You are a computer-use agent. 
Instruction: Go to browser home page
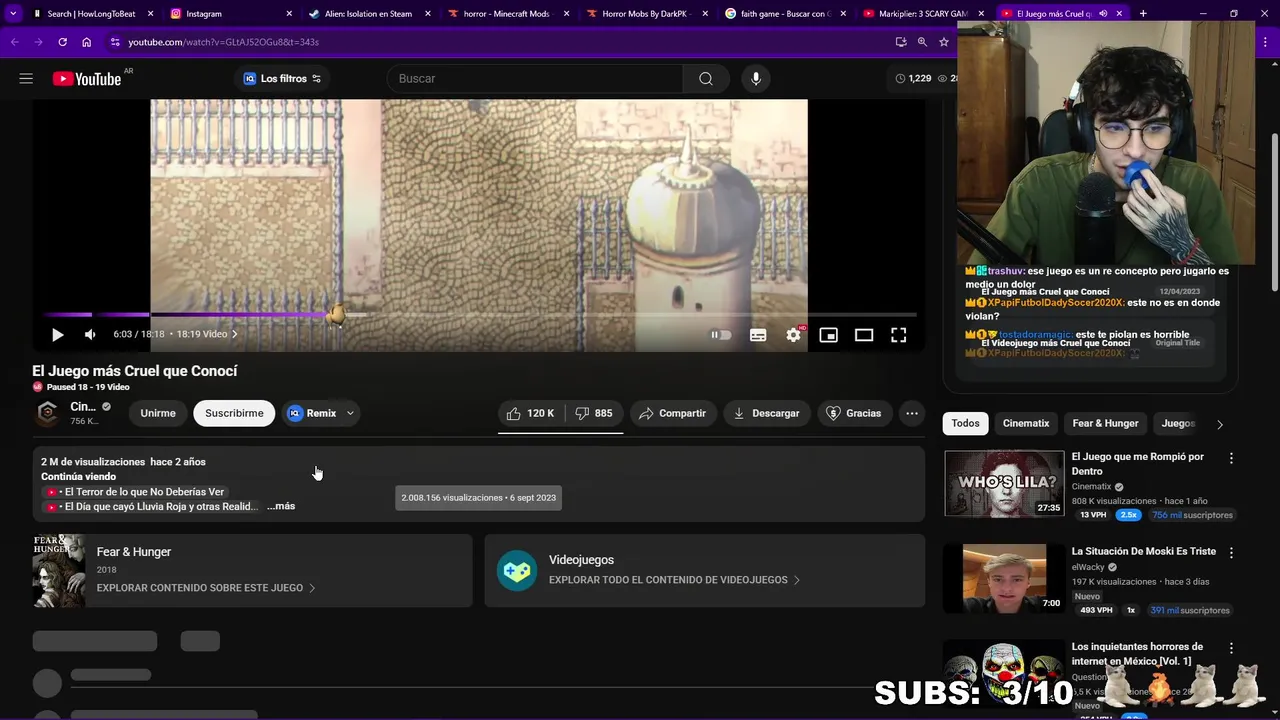[87, 42]
